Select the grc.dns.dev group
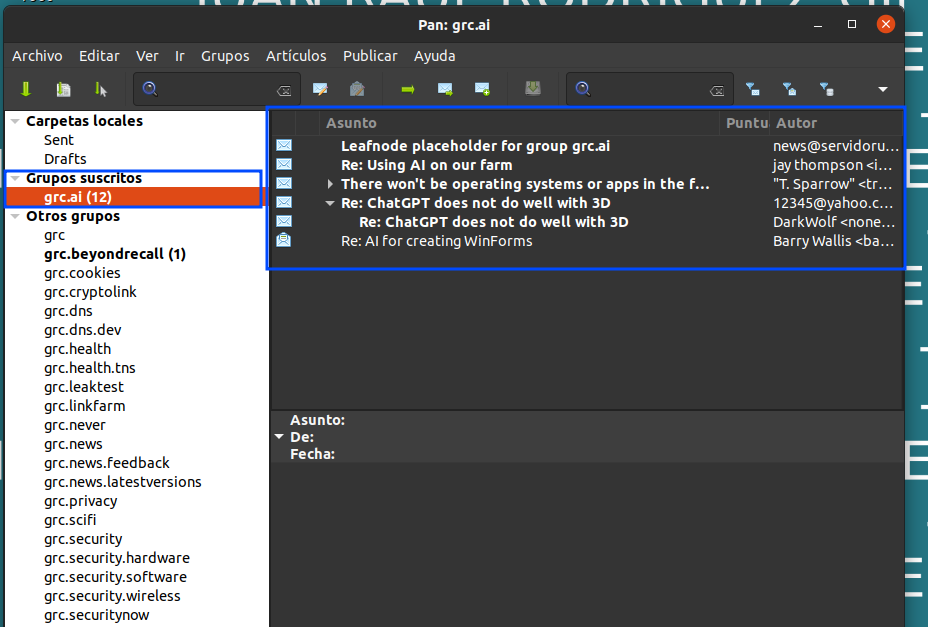The width and height of the screenshot is (928, 627). tap(82, 330)
